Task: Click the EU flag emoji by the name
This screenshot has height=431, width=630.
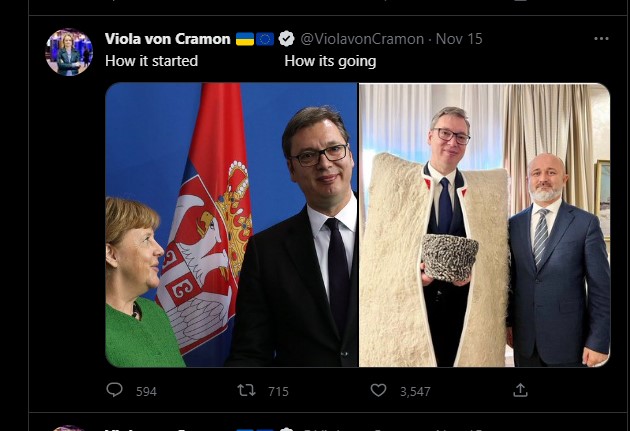Action: pyautogui.click(x=265, y=39)
